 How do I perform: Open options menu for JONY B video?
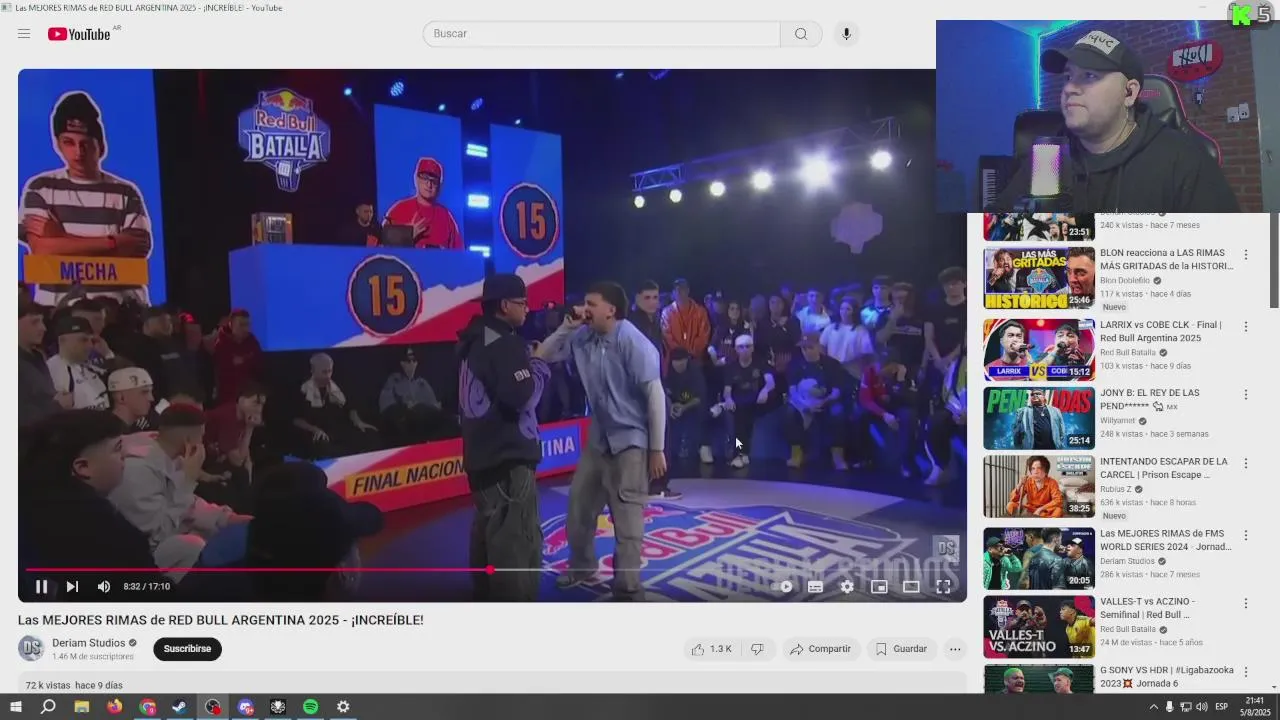[1246, 394]
